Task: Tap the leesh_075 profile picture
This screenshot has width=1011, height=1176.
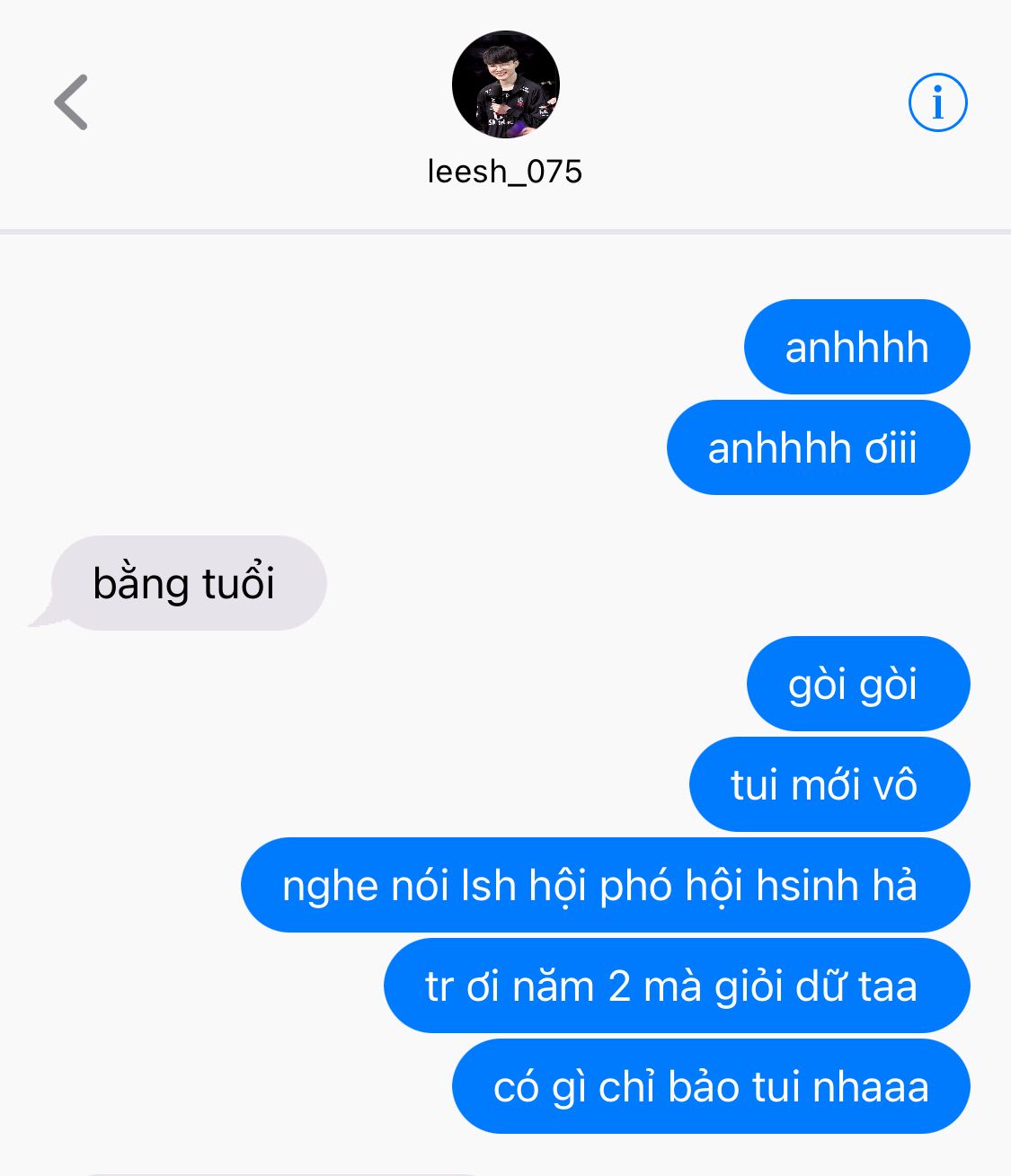Action: 506,84
